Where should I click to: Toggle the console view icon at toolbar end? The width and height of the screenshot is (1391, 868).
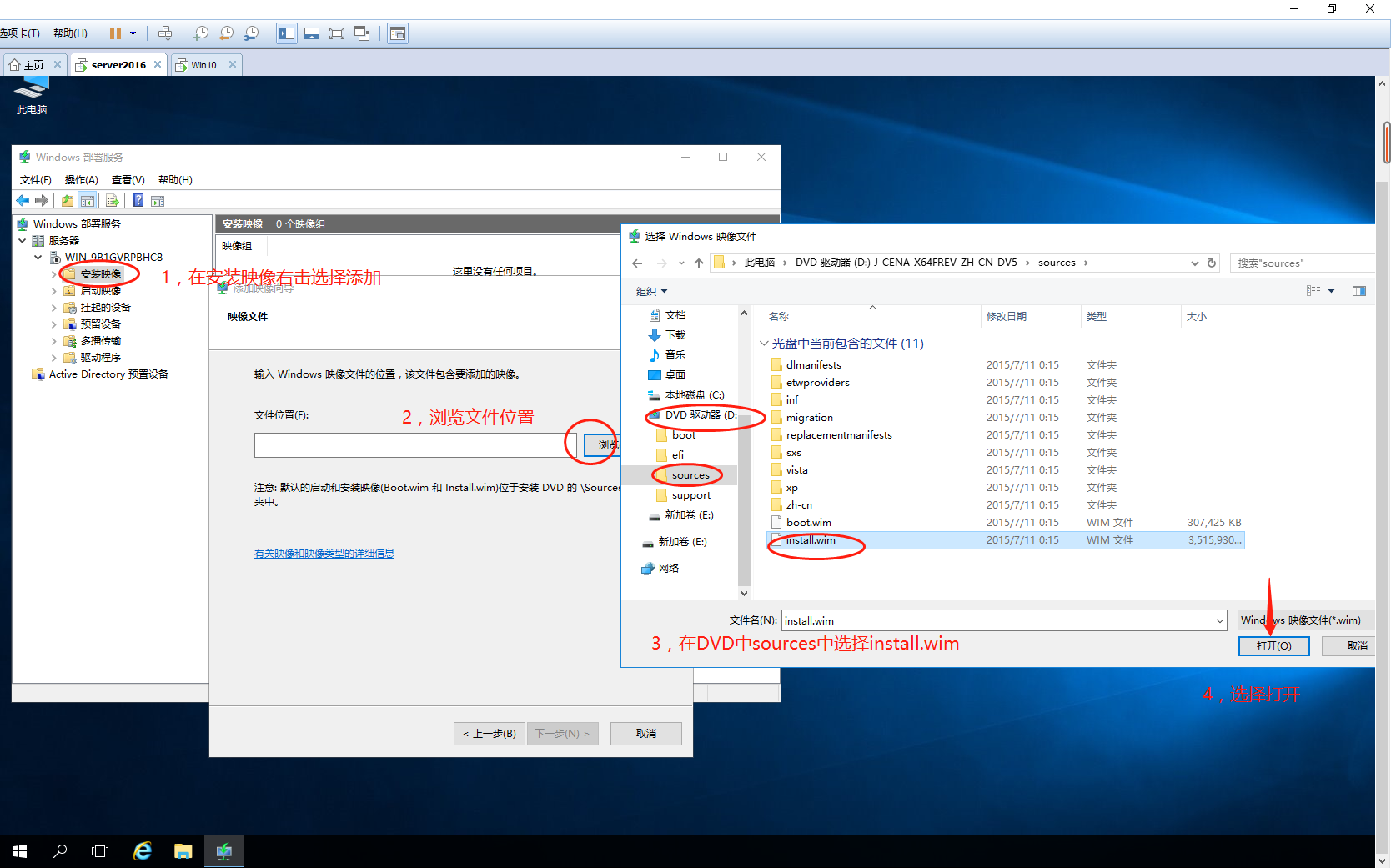pyautogui.click(x=398, y=33)
